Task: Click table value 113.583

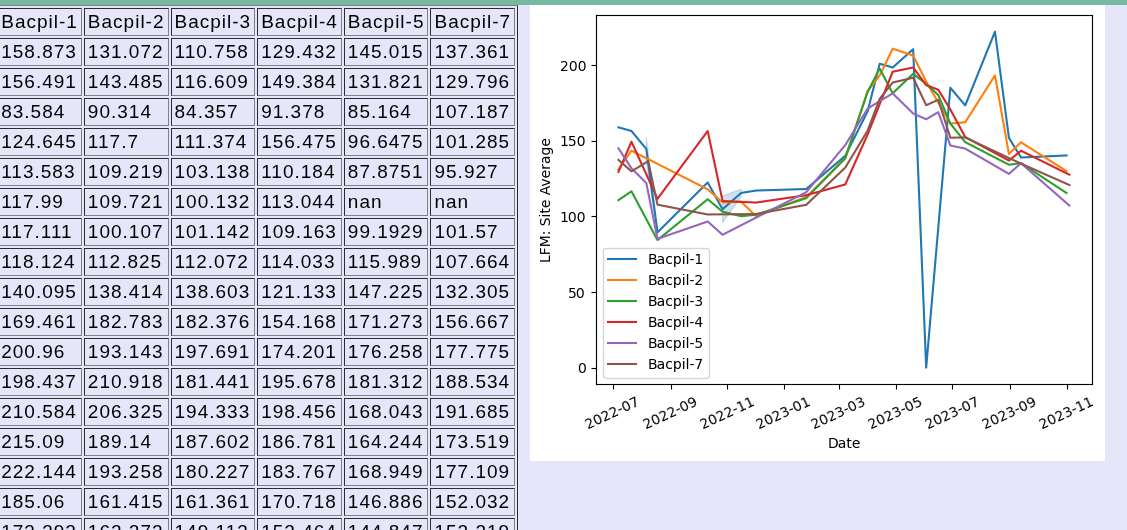Action: point(41,172)
